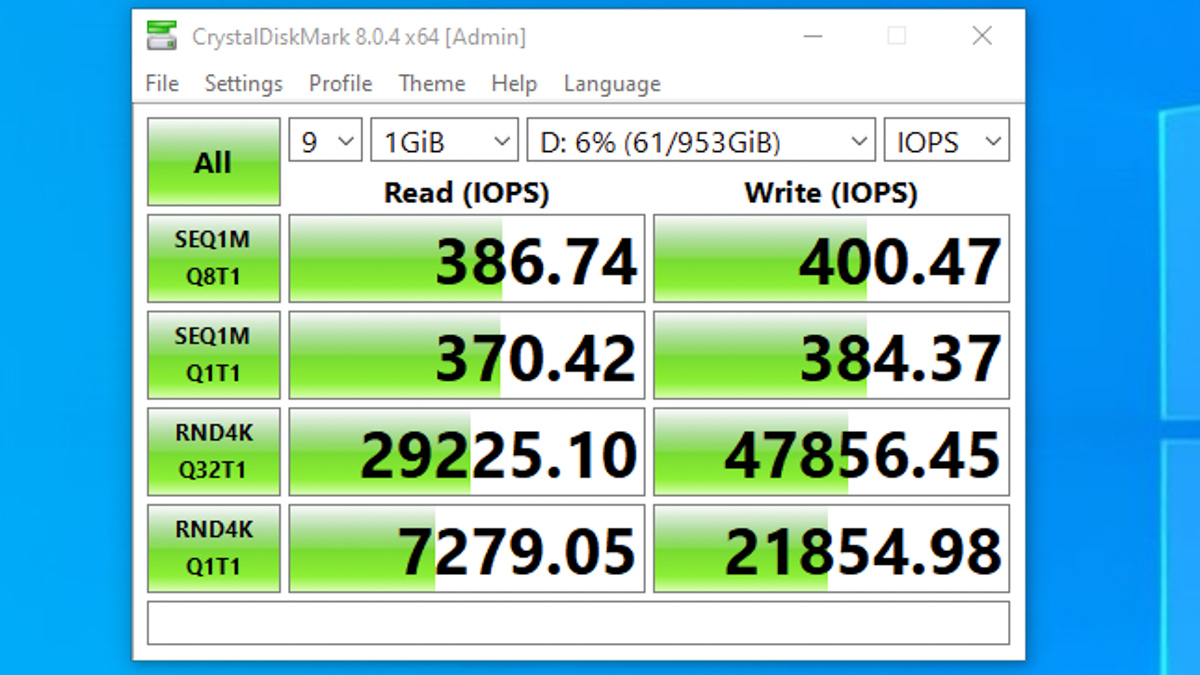Click the RND4K Q32T1 write value 47856.45
This screenshot has height=675, width=1200.
pos(831,451)
